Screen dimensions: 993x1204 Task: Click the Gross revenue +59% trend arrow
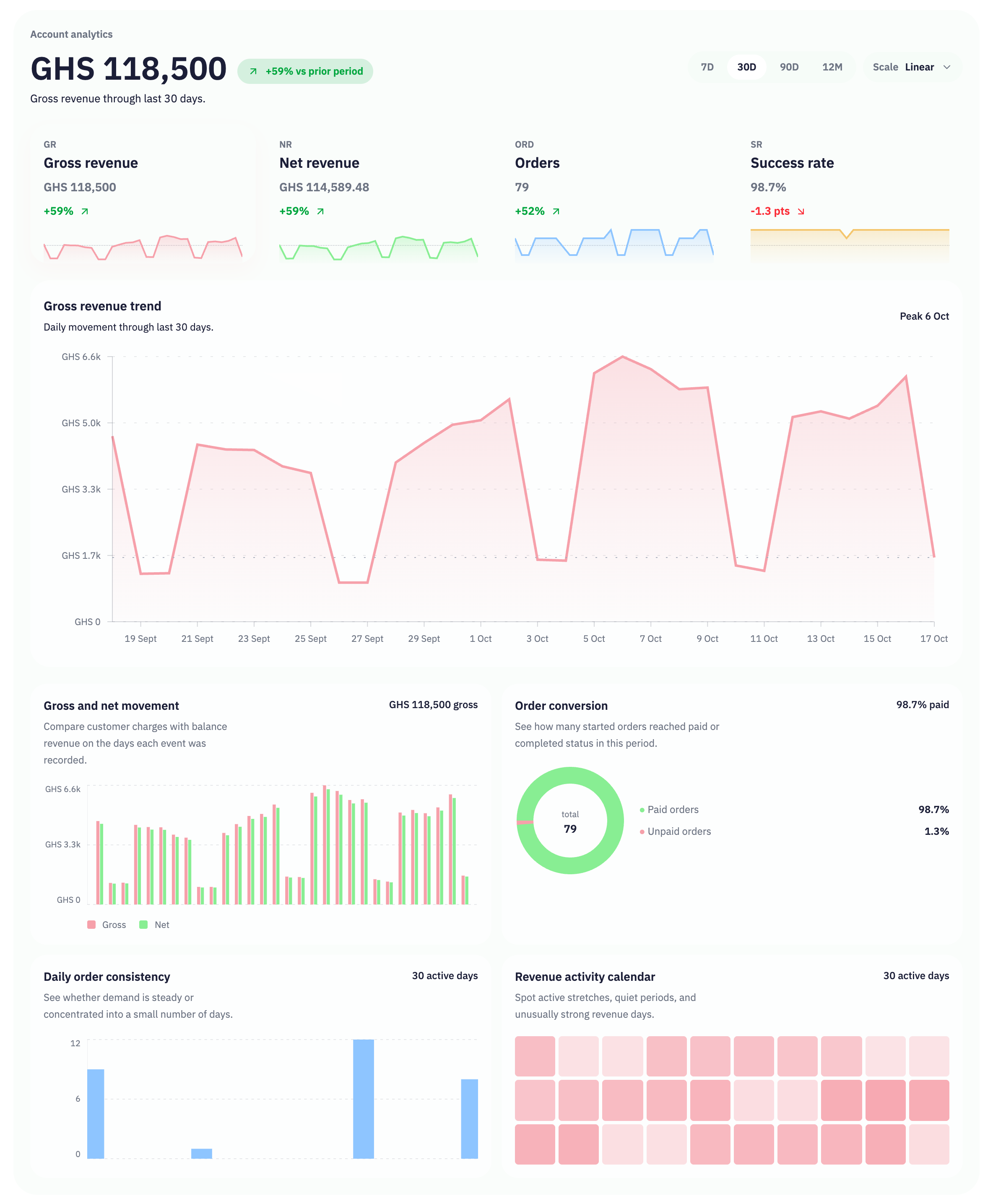pyautogui.click(x=85, y=211)
